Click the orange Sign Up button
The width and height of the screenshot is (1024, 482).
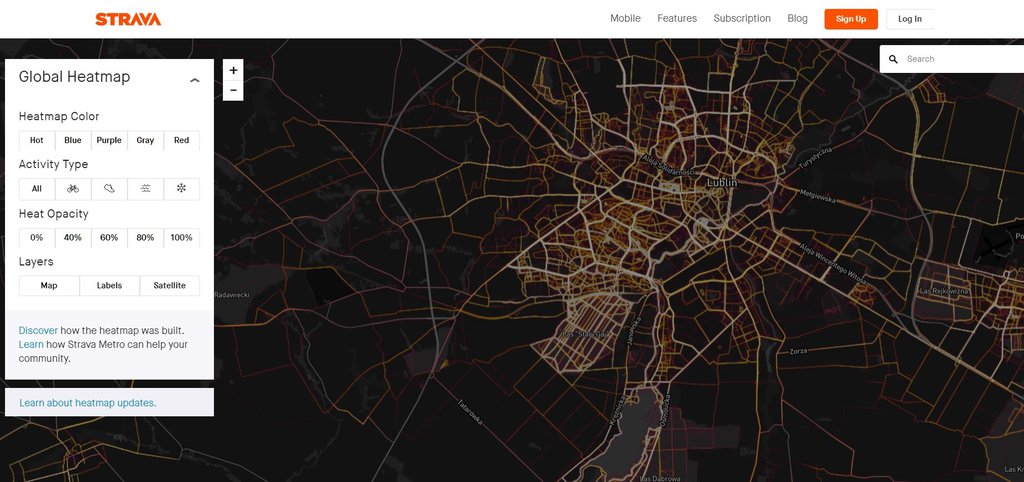[x=851, y=19]
